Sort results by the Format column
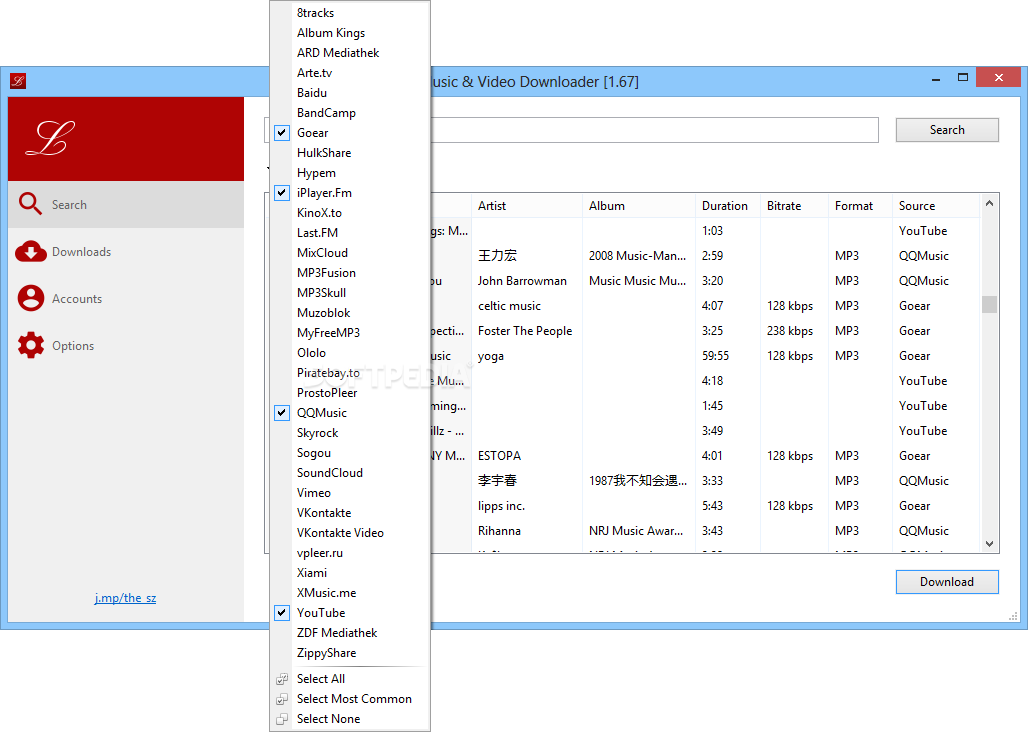The image size is (1028, 732). [x=860, y=206]
